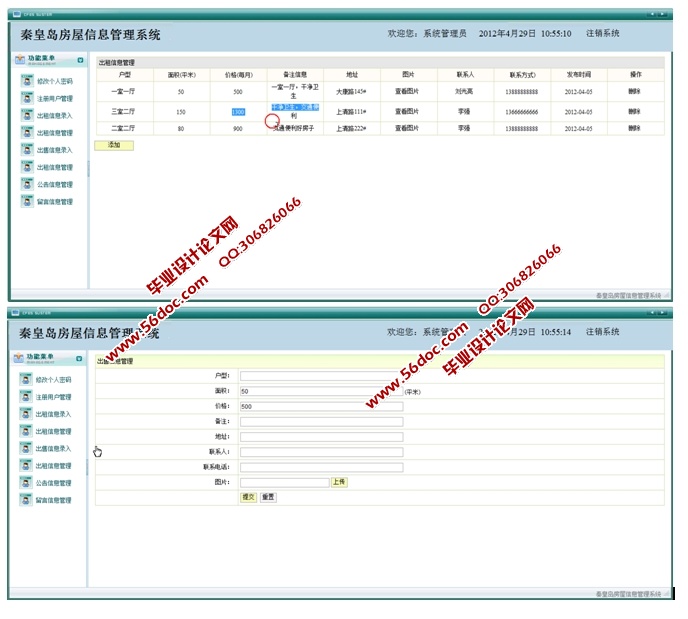The image size is (688, 619).
Task: Click the 上传 button next to the 图片 field
Action: coord(339,482)
